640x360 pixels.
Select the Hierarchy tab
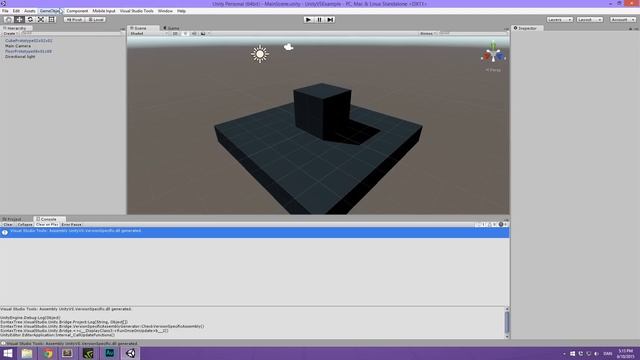click(x=17, y=28)
